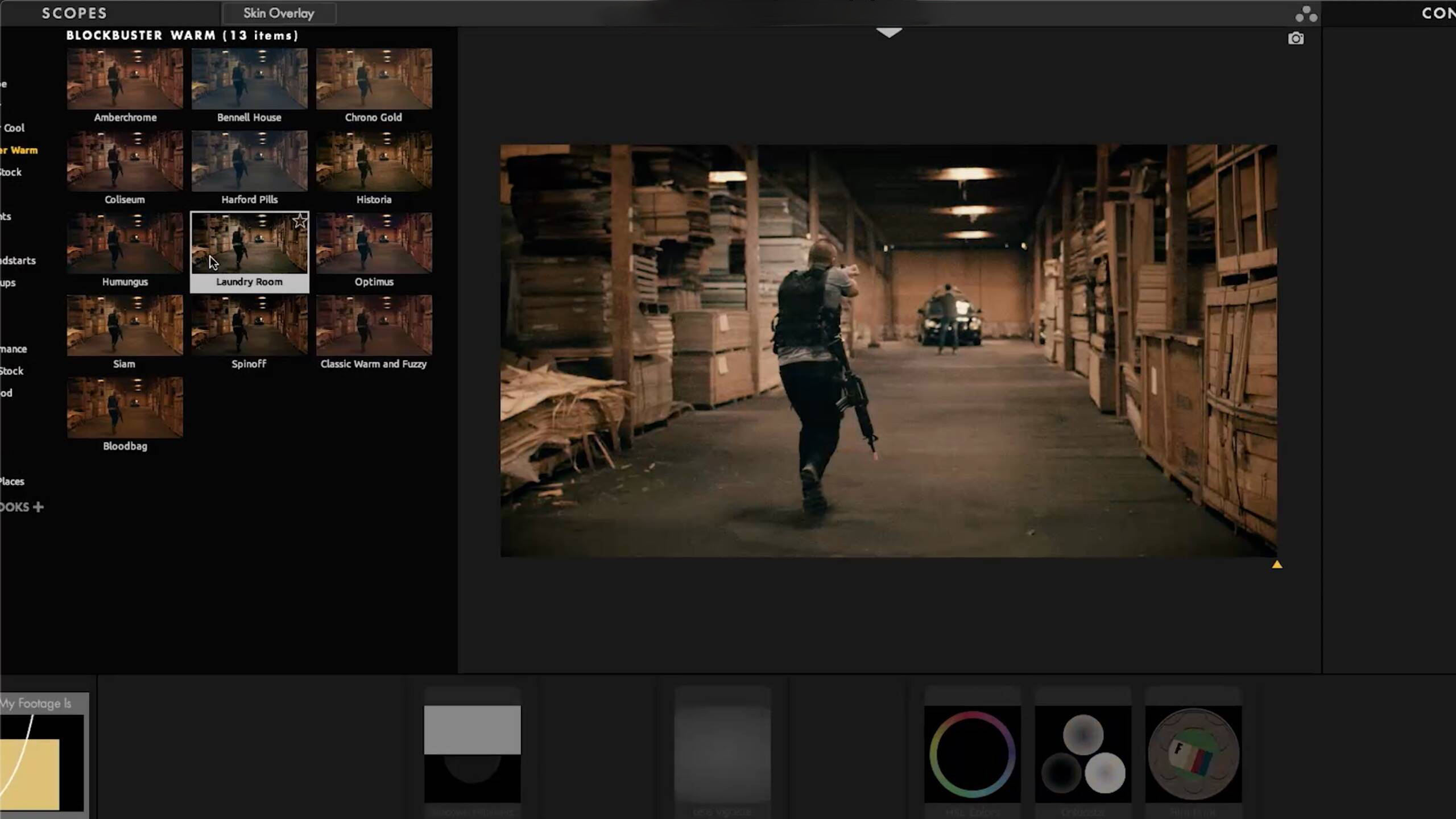Open the Blockbuster Cool looks category

click(14, 128)
